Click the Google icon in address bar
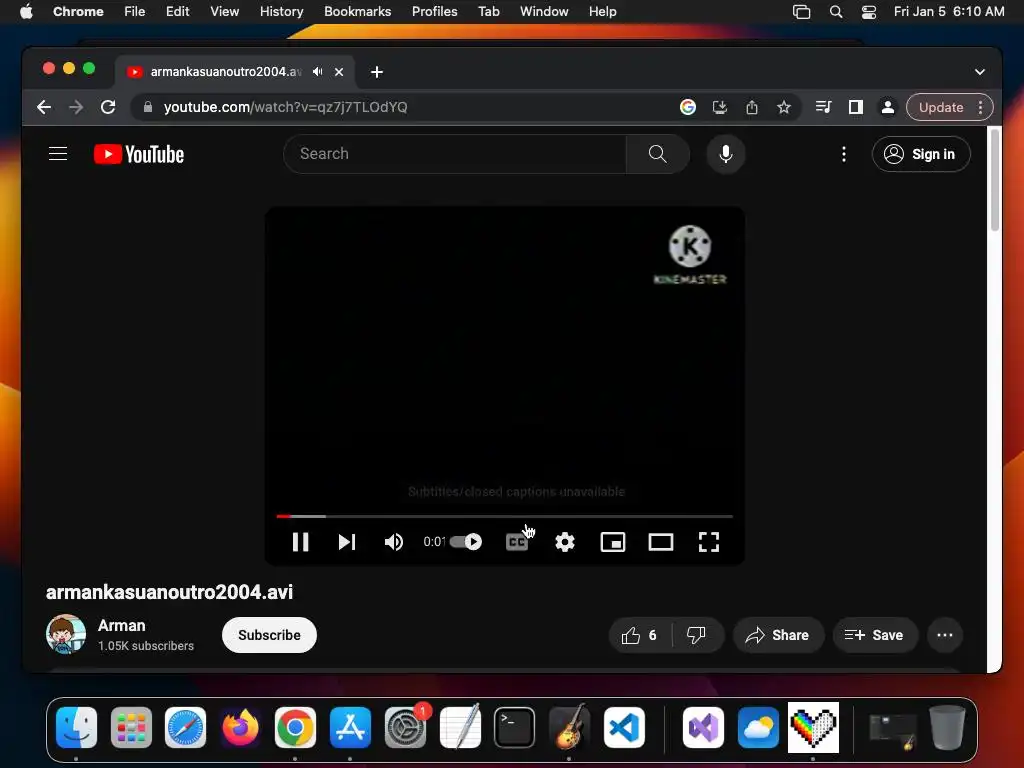The height and width of the screenshot is (768, 1024). [688, 107]
